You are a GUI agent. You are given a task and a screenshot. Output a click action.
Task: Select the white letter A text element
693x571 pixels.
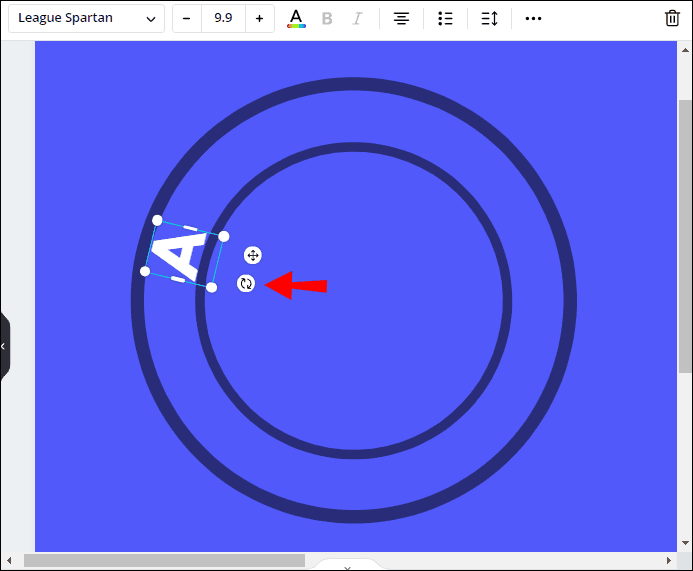tap(183, 254)
